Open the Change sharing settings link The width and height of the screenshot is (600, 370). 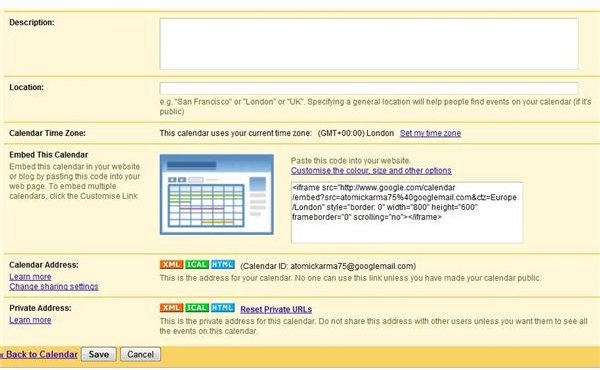[x=54, y=287]
